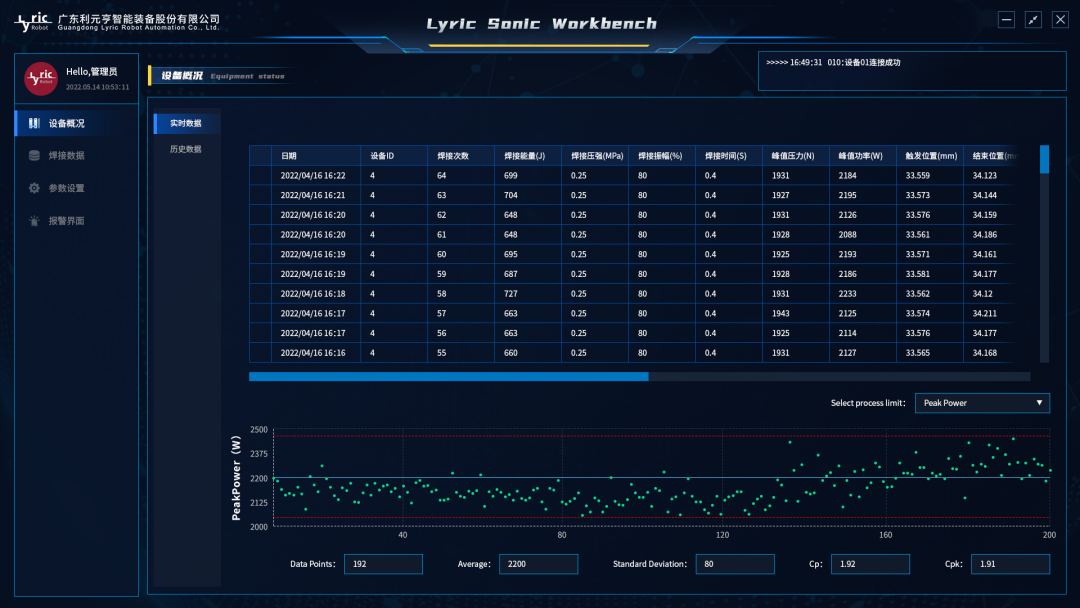Click the equipment overview sidebar icon
Screen dimensions: 1080x608
tap(34, 124)
